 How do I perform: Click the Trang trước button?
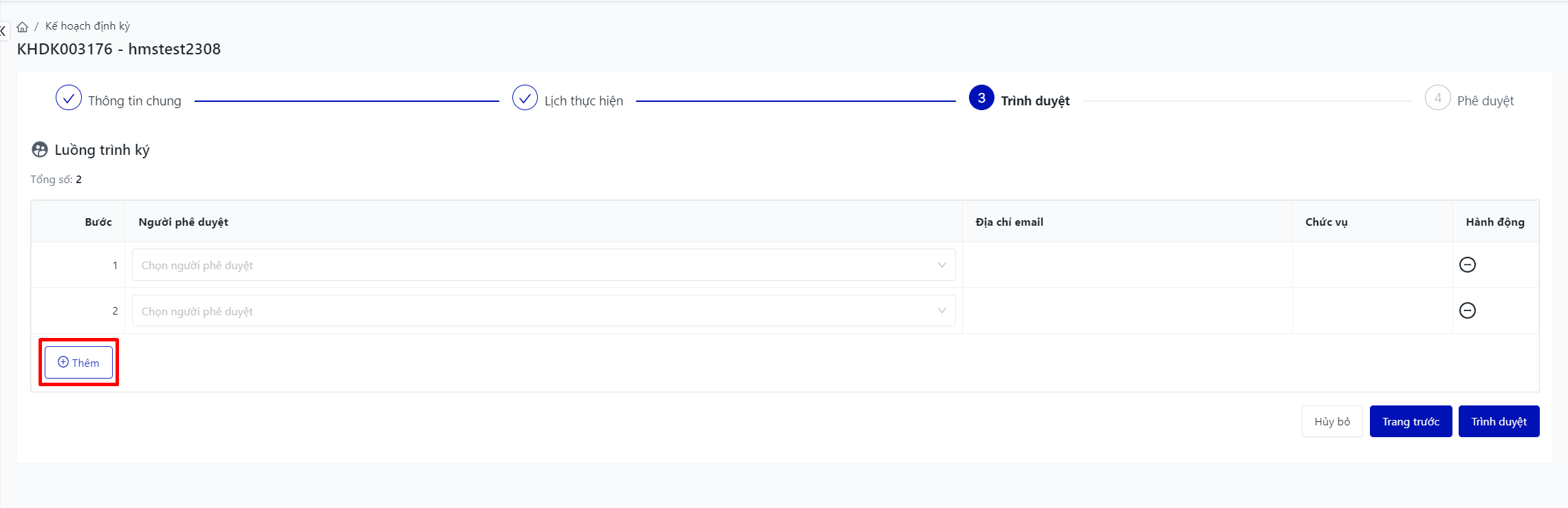tap(1411, 421)
